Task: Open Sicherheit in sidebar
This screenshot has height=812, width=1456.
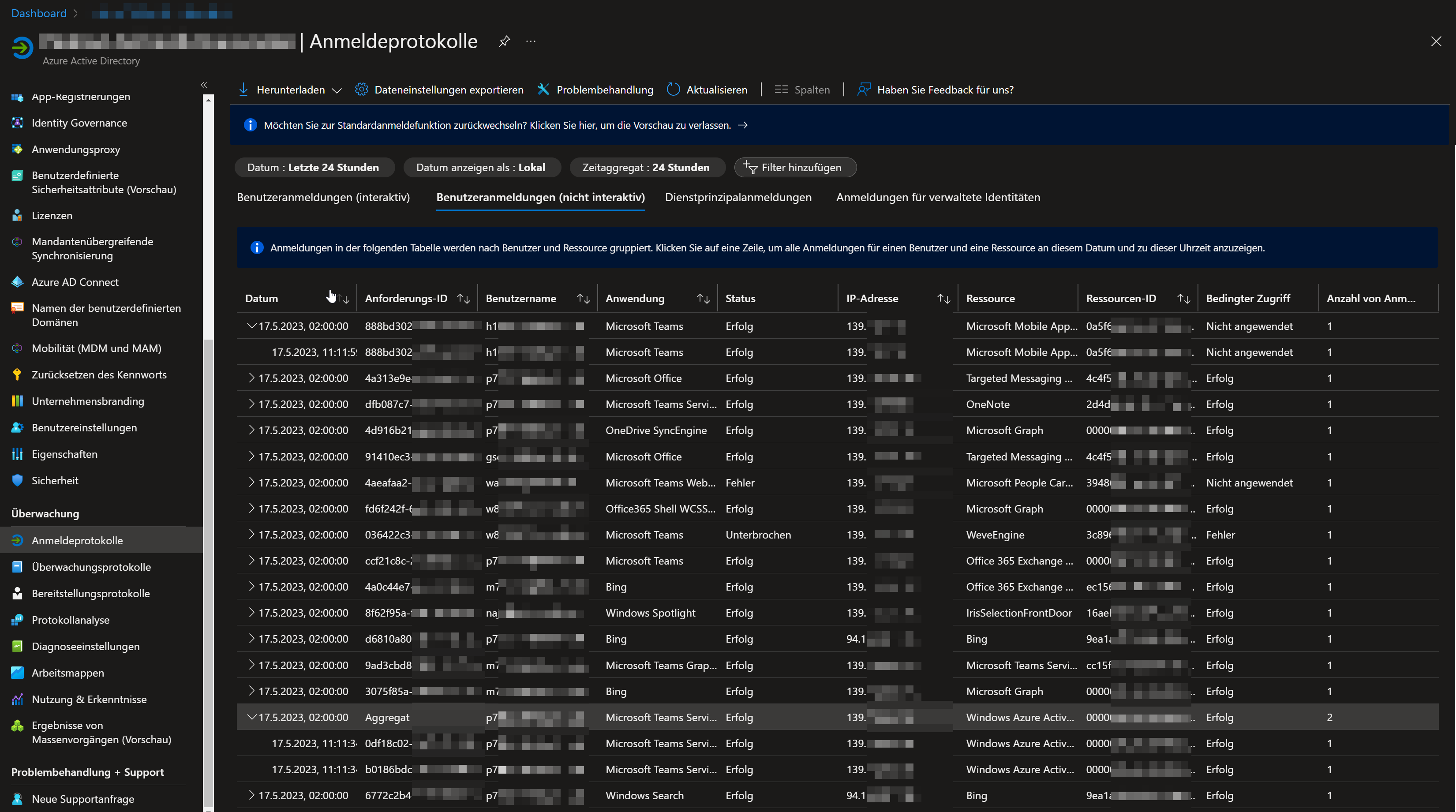Action: click(x=55, y=480)
